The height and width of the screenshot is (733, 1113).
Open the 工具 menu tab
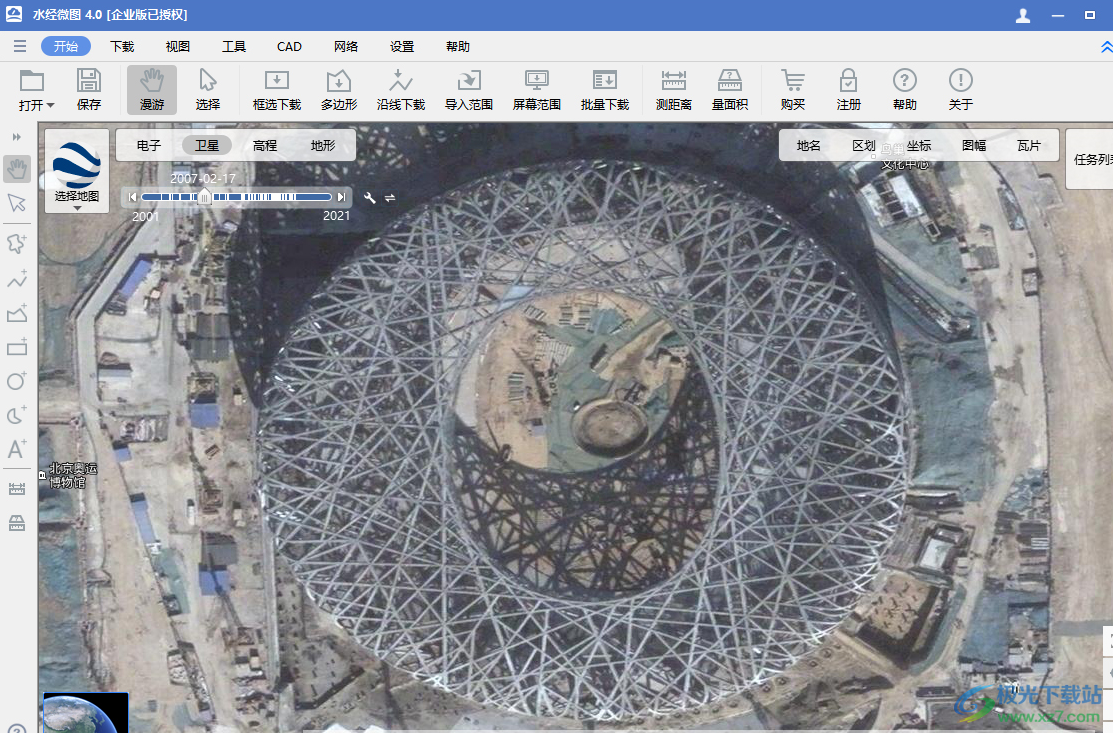tap(234, 46)
